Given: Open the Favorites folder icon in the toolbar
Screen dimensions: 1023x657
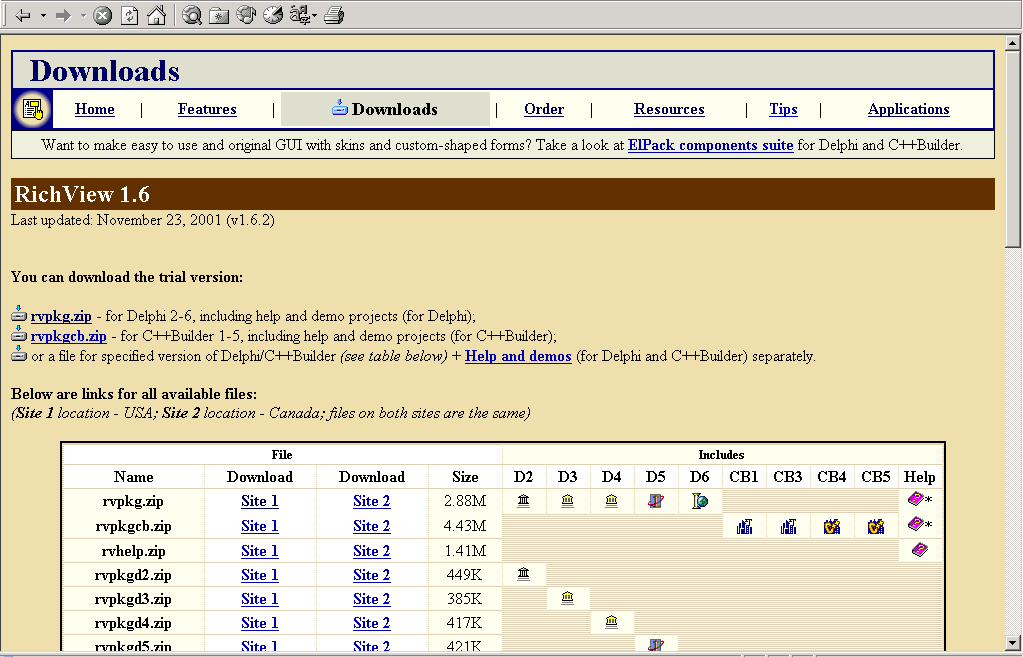Looking at the screenshot, I should [219, 15].
